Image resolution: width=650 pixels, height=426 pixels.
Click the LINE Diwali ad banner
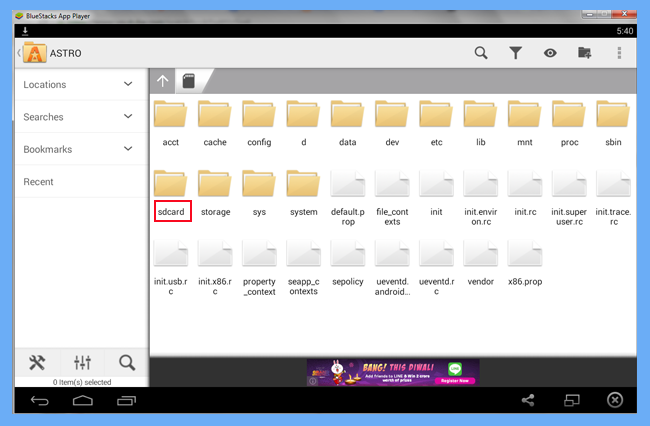tap(393, 373)
